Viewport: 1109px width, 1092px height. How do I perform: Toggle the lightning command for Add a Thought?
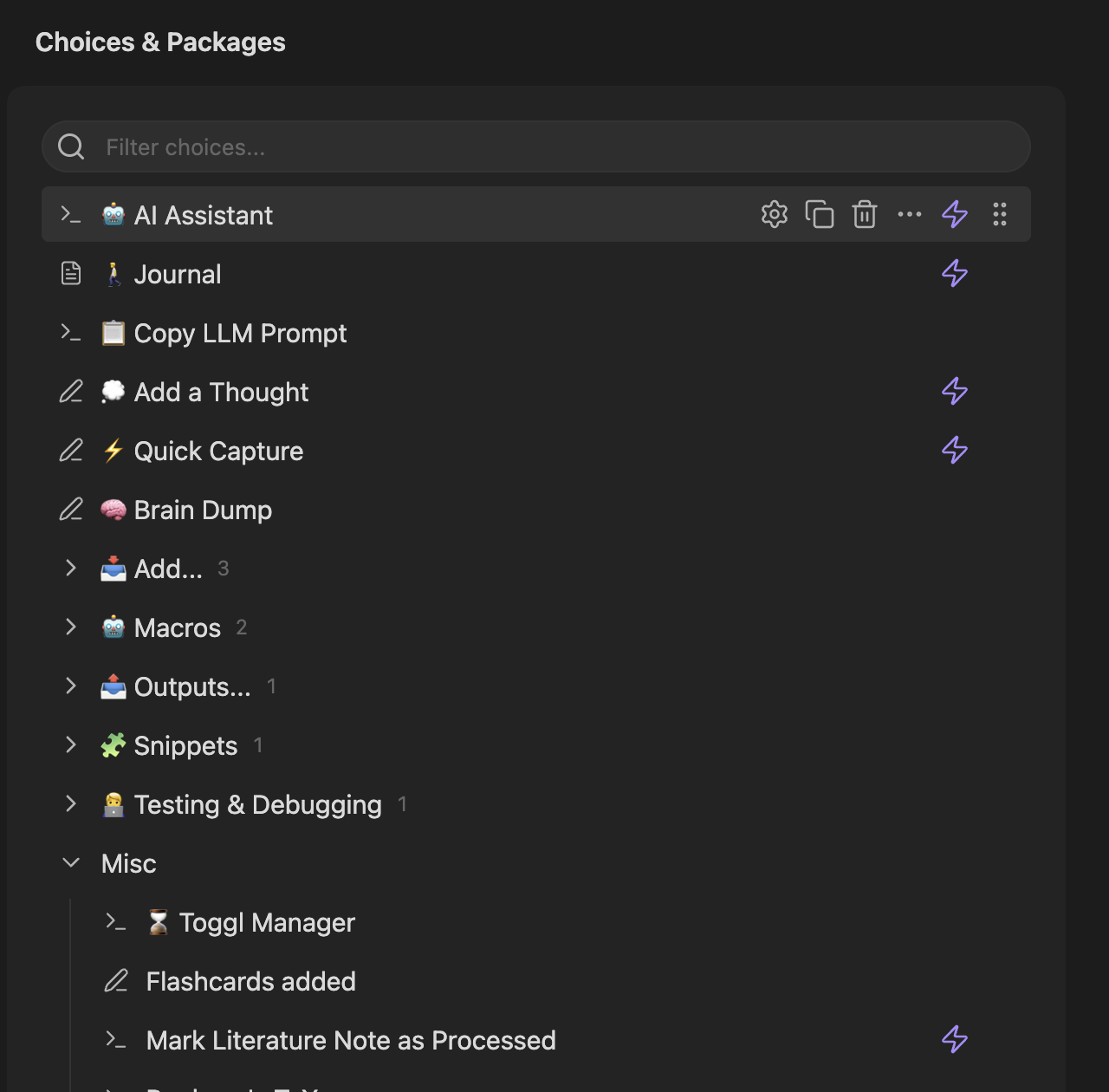click(x=954, y=391)
